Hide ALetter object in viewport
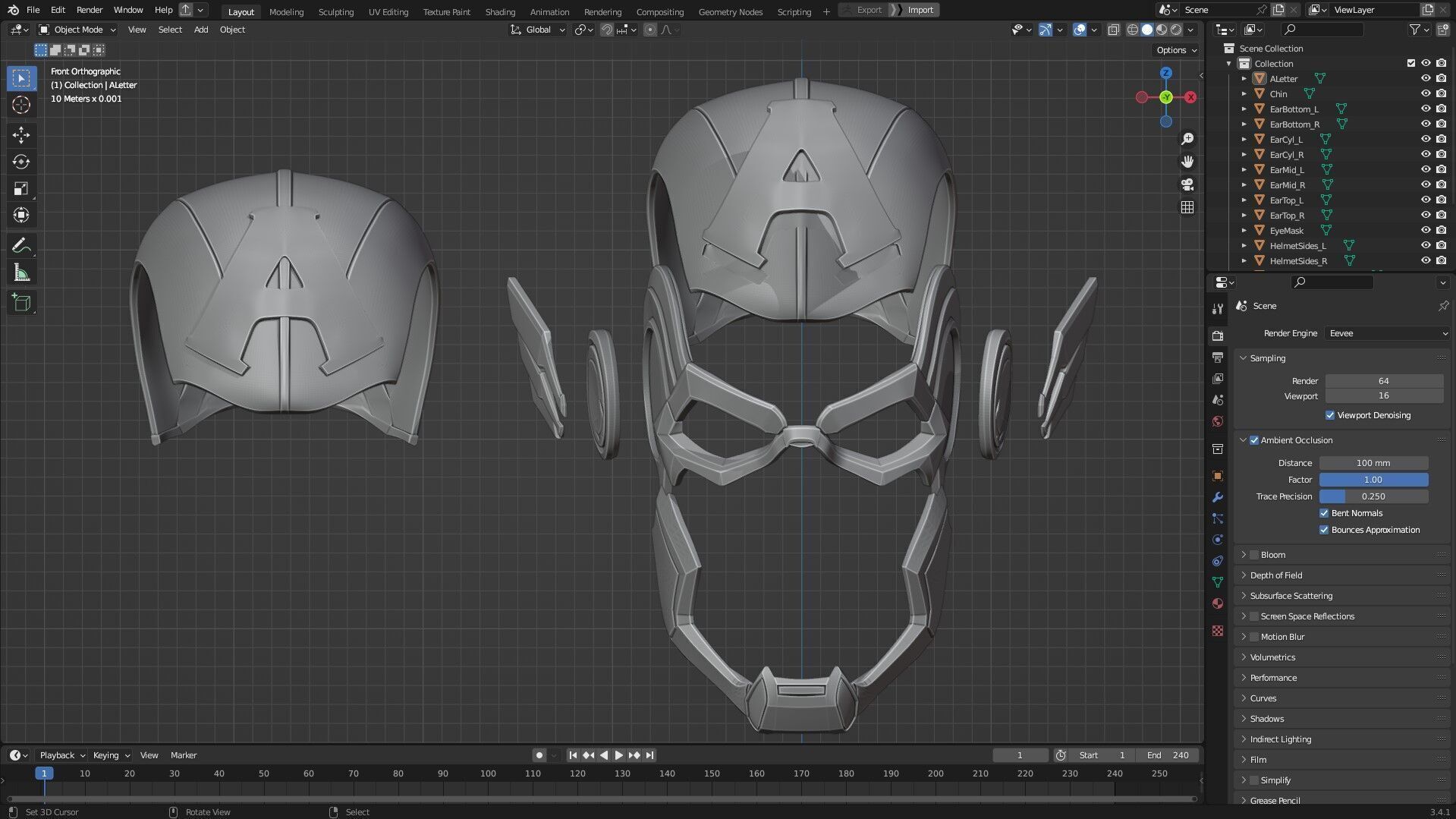The width and height of the screenshot is (1456, 819). pos(1426,78)
